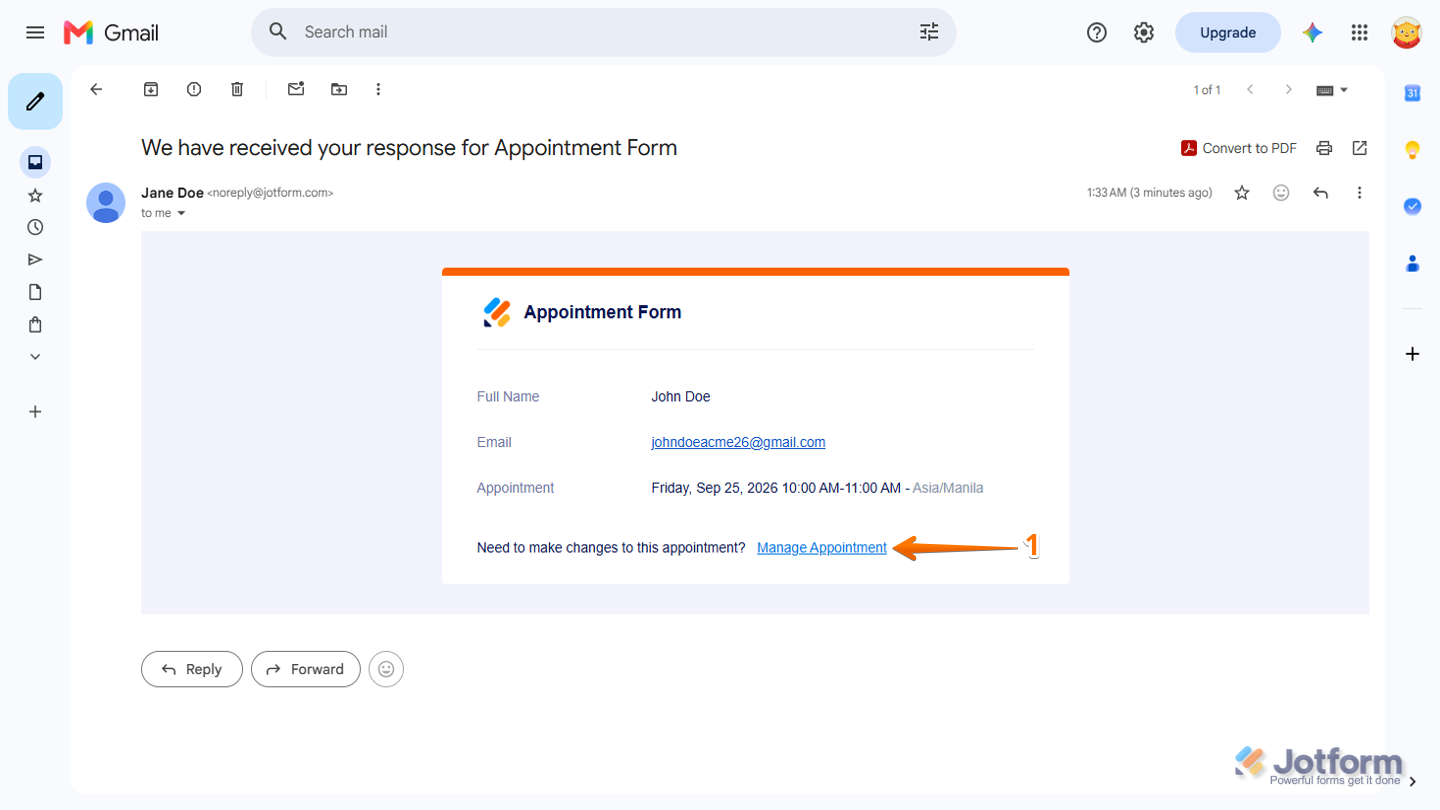
Task: Click the Reply button below the email
Action: [192, 669]
